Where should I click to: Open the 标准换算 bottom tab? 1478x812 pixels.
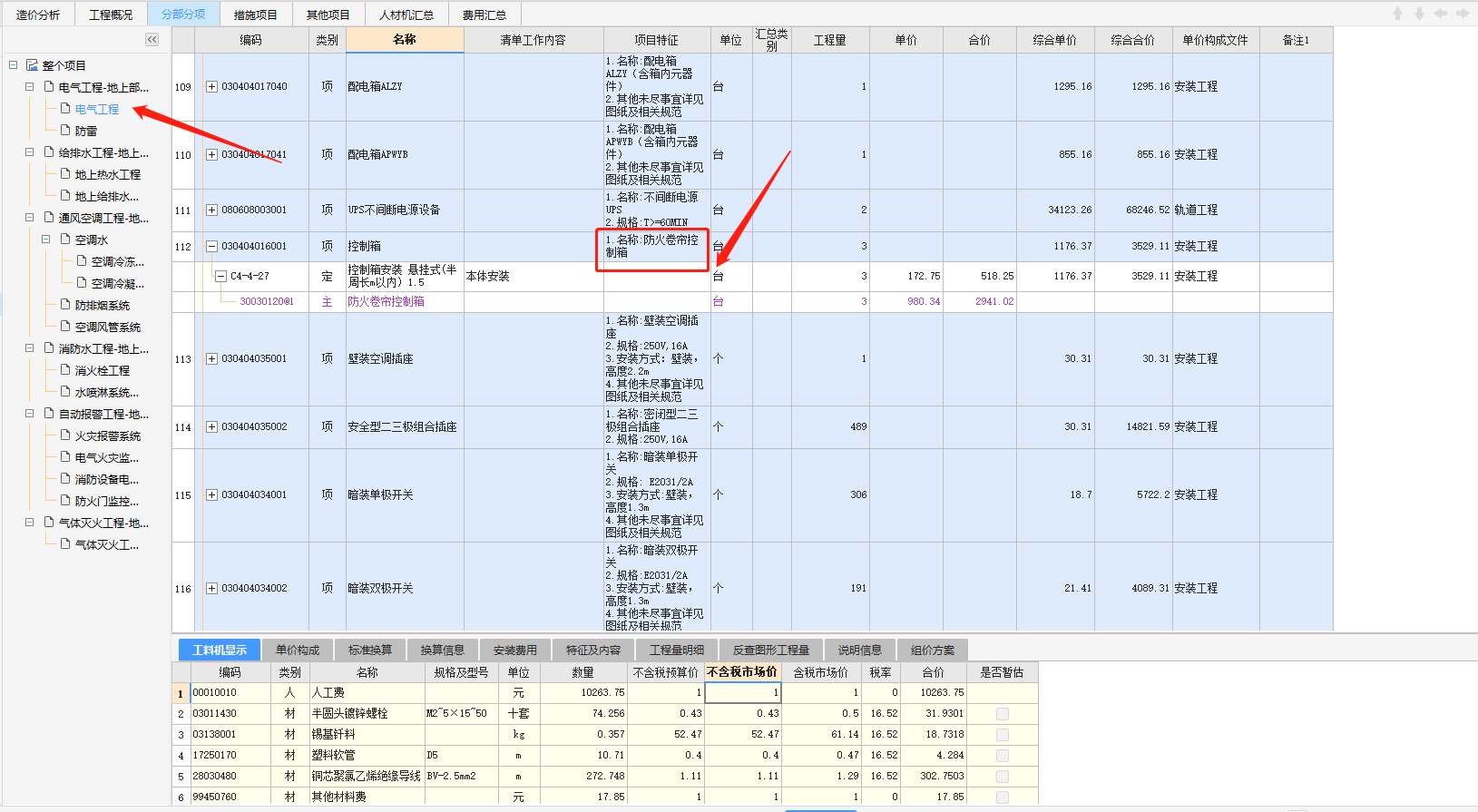pyautogui.click(x=370, y=650)
